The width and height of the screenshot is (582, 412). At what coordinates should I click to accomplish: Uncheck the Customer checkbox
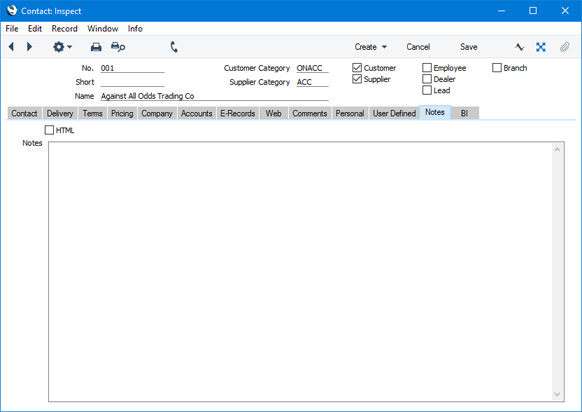357,68
